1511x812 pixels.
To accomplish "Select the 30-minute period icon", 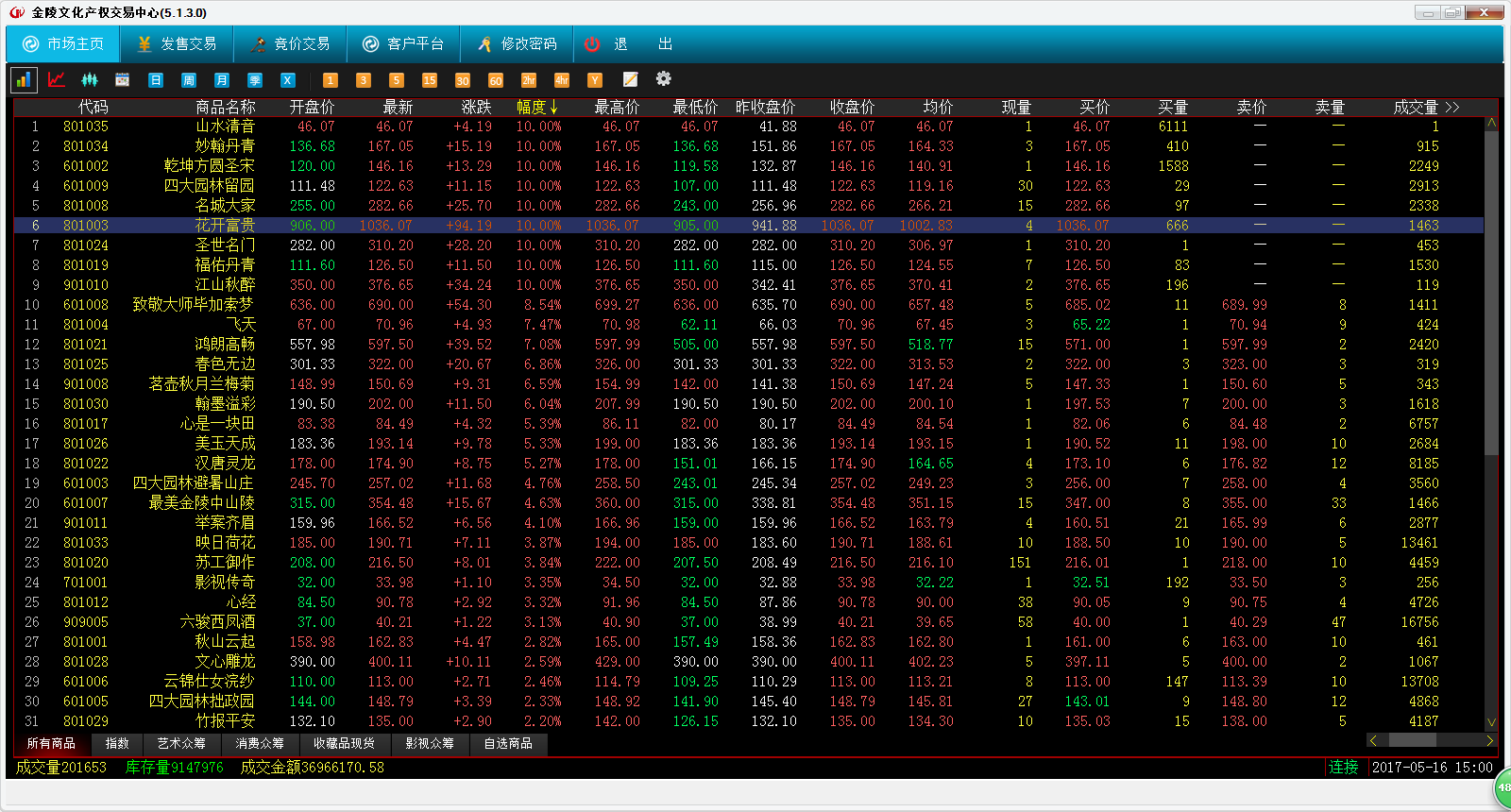I will click(463, 80).
